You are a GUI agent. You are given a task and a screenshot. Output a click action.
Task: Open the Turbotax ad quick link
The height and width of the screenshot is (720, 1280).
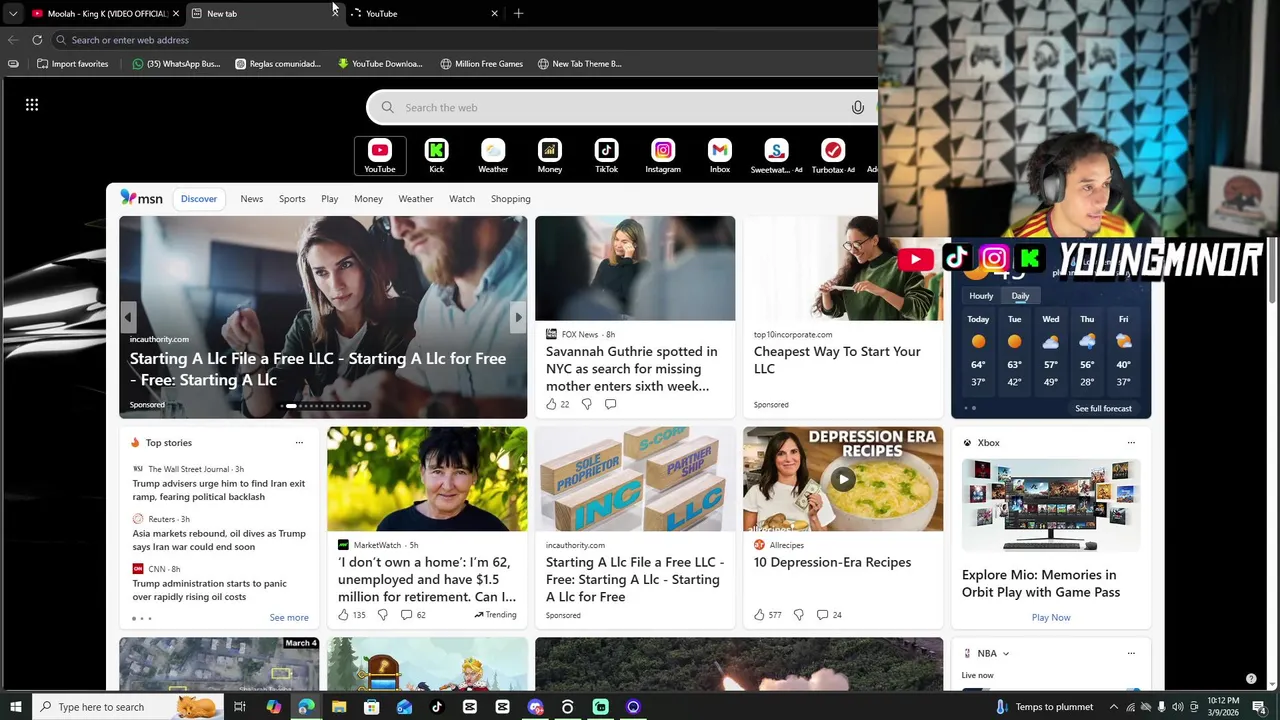(833, 156)
